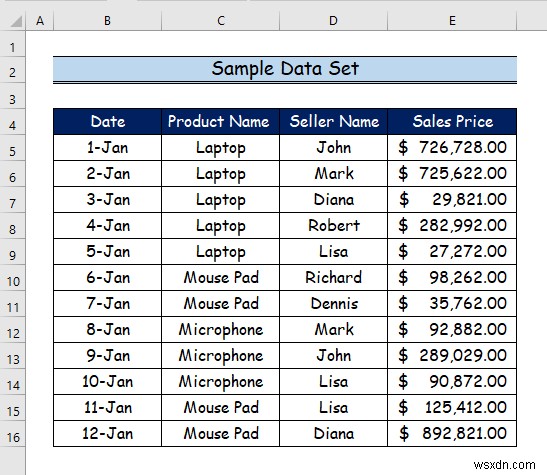Click the Product Name header cell
The height and width of the screenshot is (475, 547).
(x=220, y=122)
